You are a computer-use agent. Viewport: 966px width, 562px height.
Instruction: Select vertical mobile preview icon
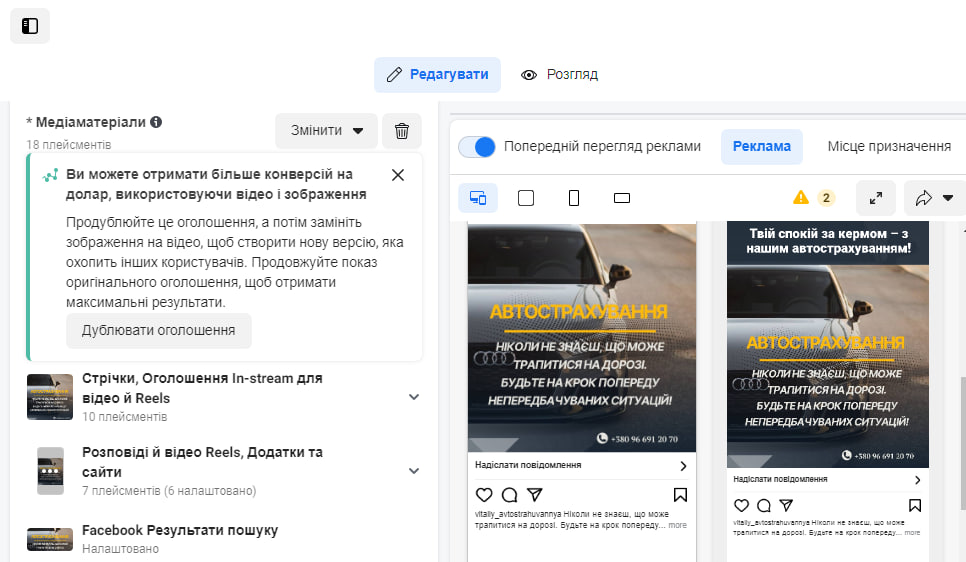coord(574,198)
